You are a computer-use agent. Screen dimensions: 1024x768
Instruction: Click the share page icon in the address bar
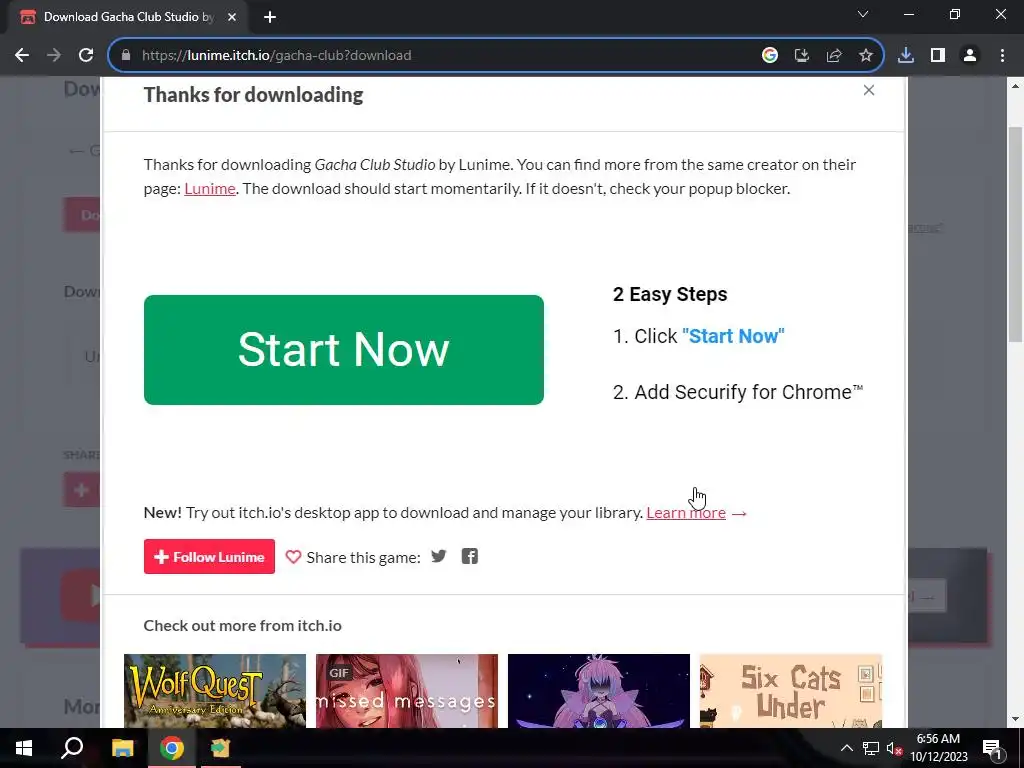pos(834,56)
